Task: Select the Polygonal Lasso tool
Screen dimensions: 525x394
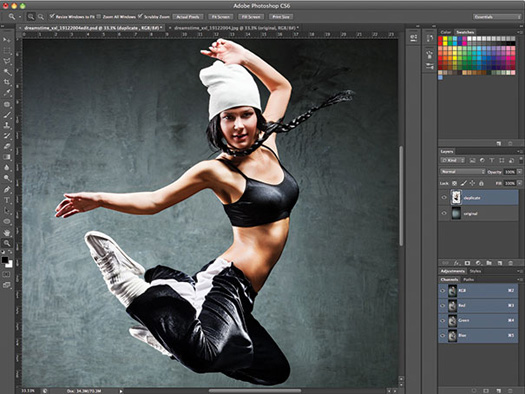Action: click(x=7, y=61)
